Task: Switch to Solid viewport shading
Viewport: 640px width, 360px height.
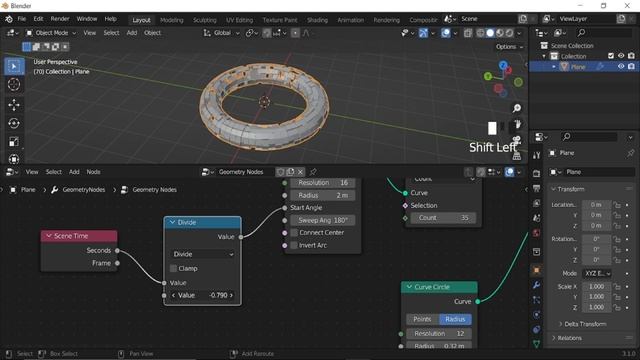Action: click(x=490, y=33)
